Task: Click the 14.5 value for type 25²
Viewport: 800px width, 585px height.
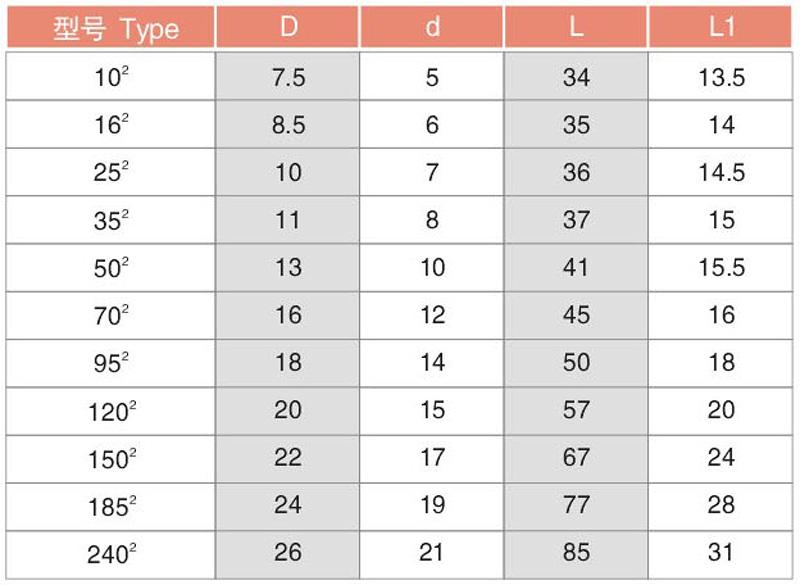Action: 720,172
